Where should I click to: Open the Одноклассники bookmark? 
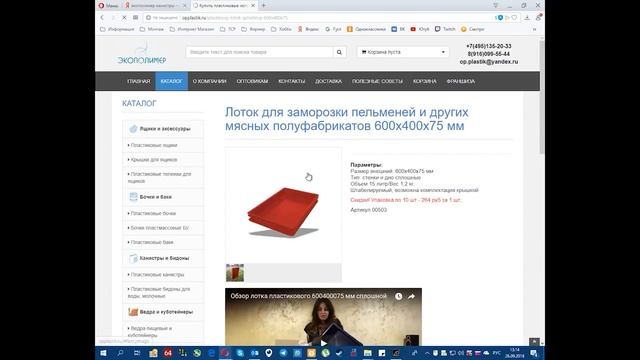click(x=366, y=29)
